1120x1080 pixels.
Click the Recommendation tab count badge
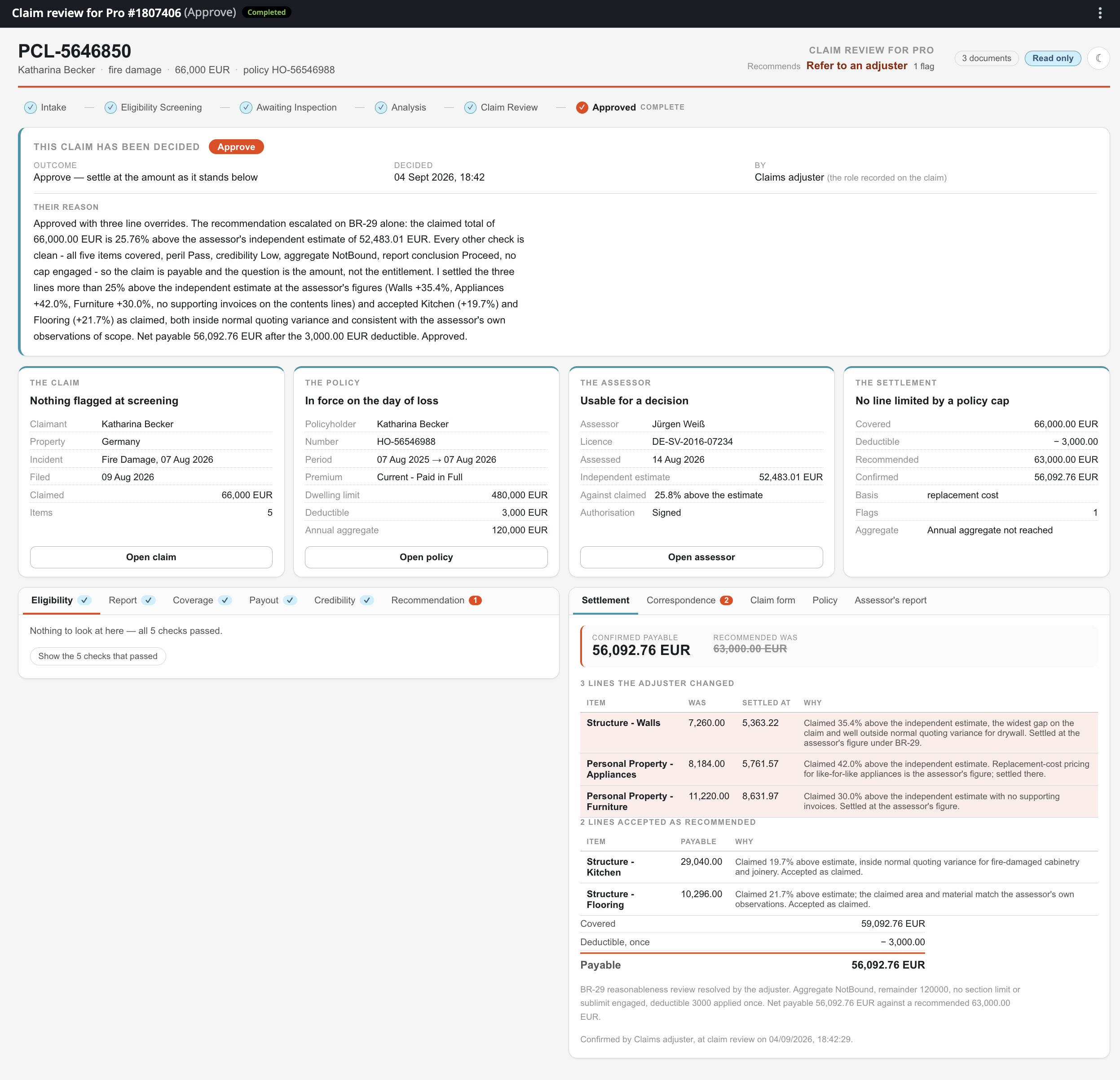pos(476,600)
